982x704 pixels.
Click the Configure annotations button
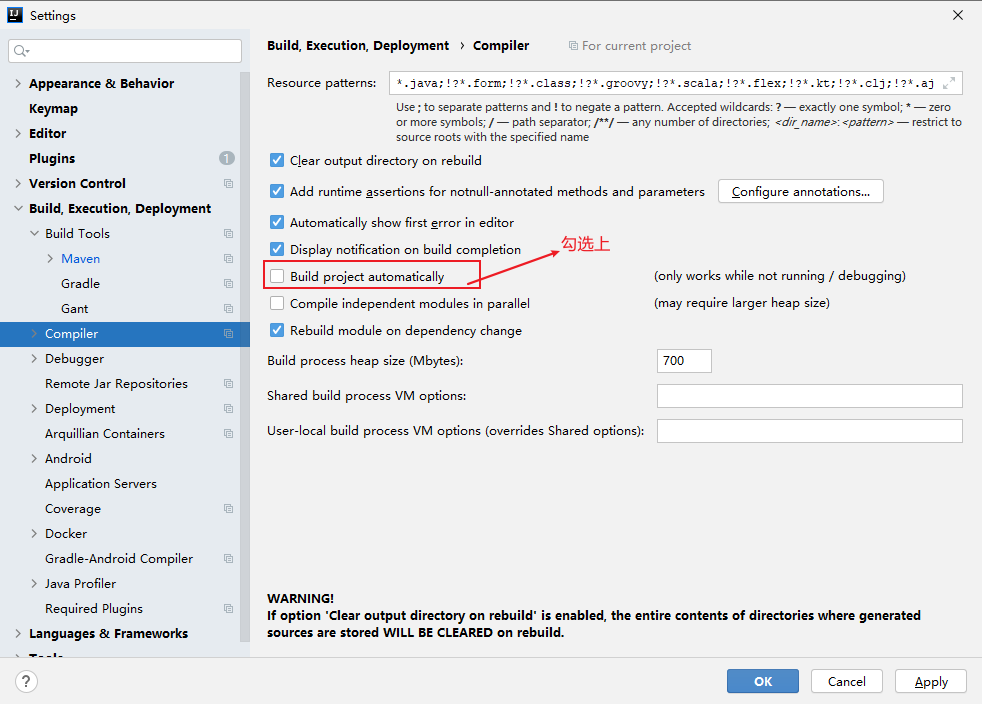[x=800, y=191]
